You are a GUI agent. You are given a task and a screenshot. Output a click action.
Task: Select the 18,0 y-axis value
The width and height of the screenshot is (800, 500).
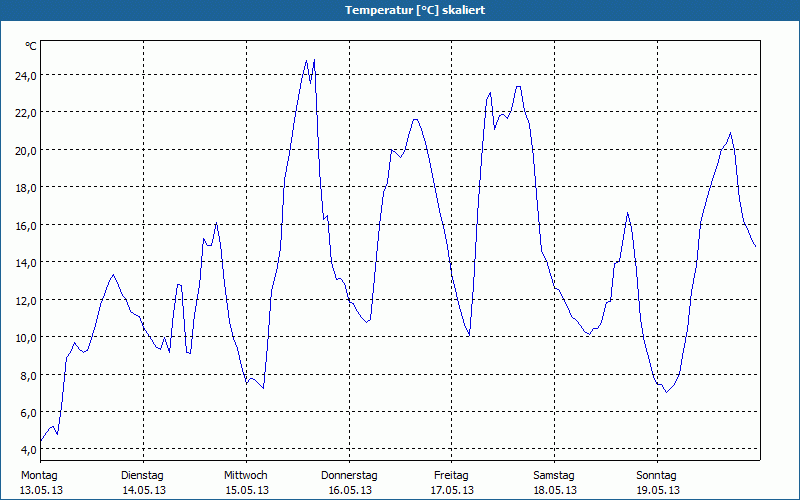point(26,188)
